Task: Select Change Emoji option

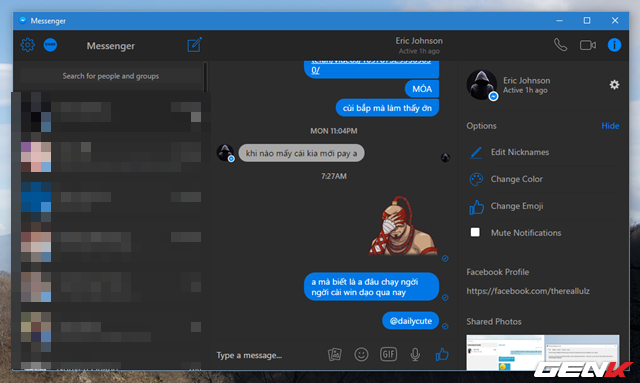Action: coord(517,206)
